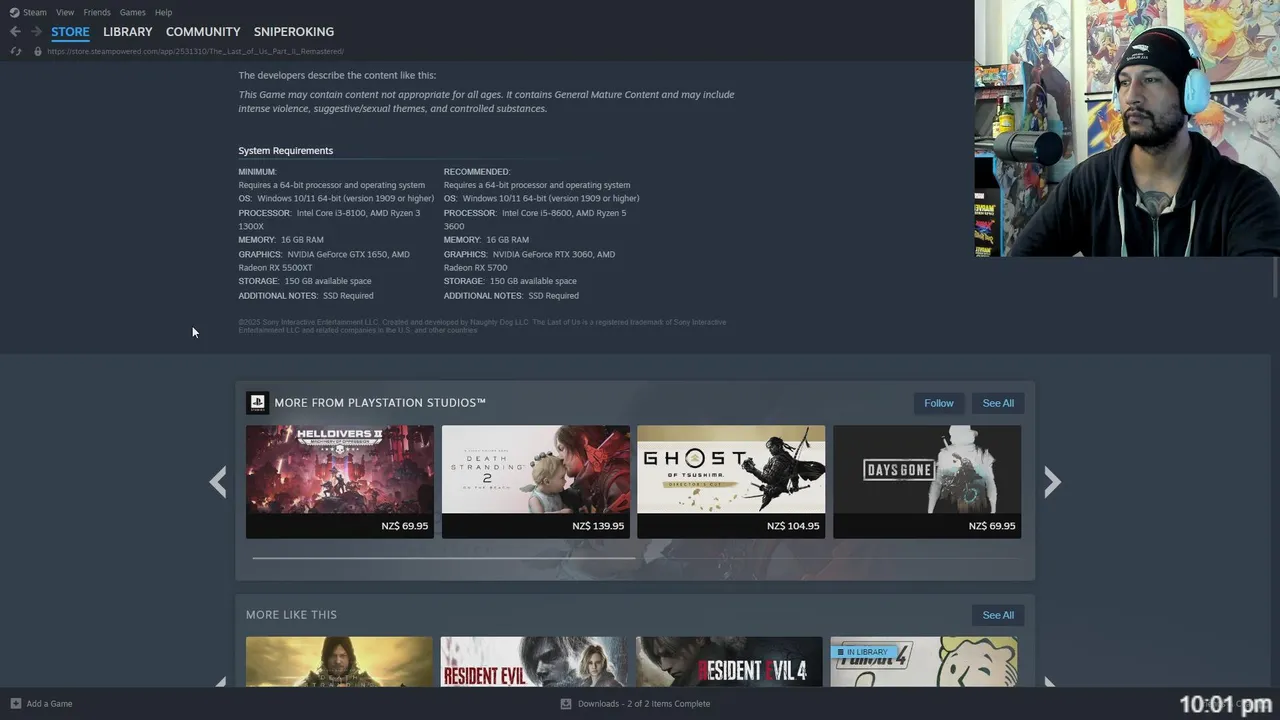The height and width of the screenshot is (720, 1280).
Task: Click the PlayStation Studios logo icon
Action: (257, 403)
